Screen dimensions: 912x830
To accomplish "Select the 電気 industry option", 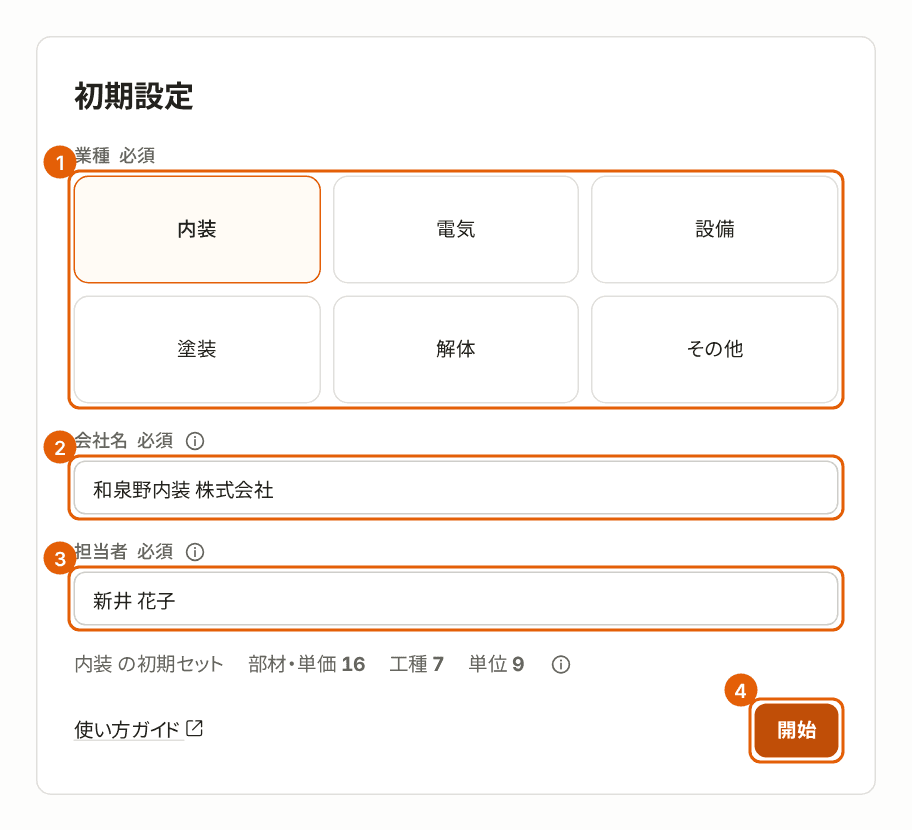I will click(456, 229).
